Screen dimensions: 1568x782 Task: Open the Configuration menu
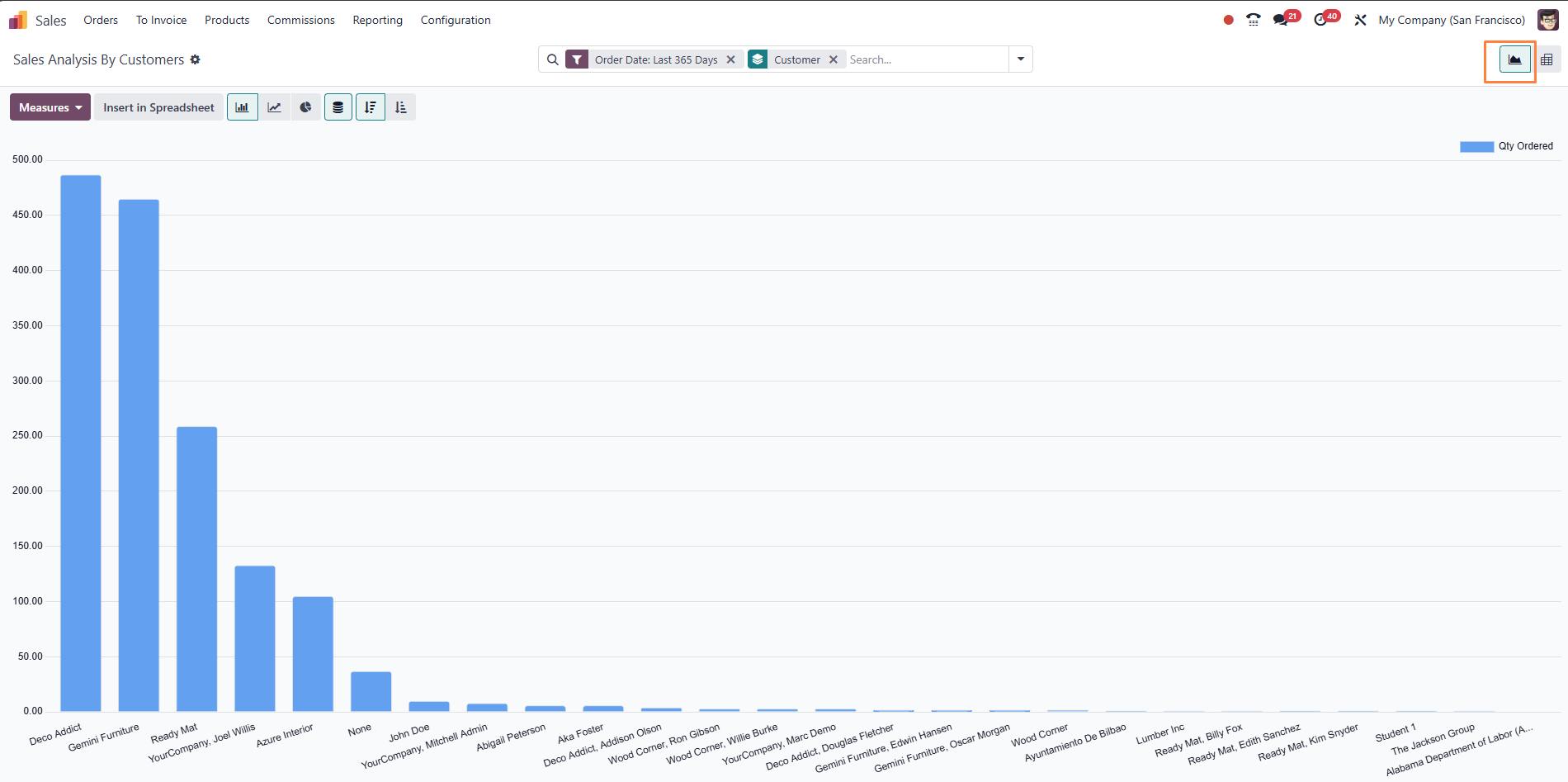click(456, 20)
